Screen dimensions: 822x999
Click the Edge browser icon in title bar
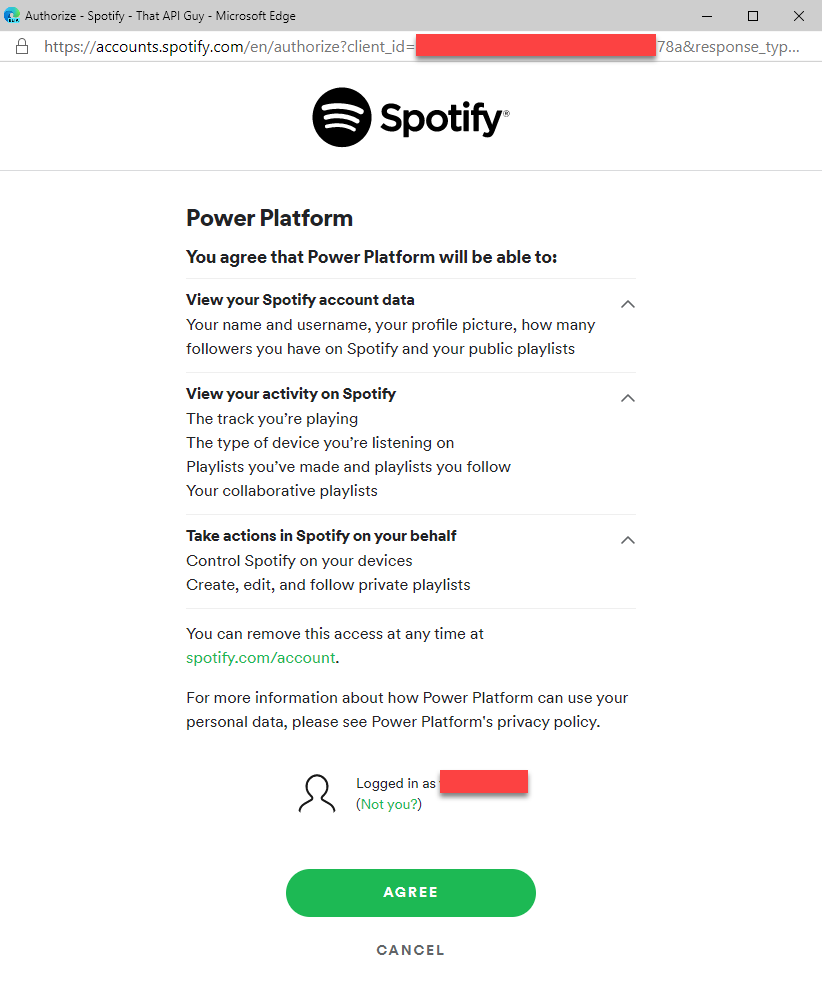tap(13, 16)
